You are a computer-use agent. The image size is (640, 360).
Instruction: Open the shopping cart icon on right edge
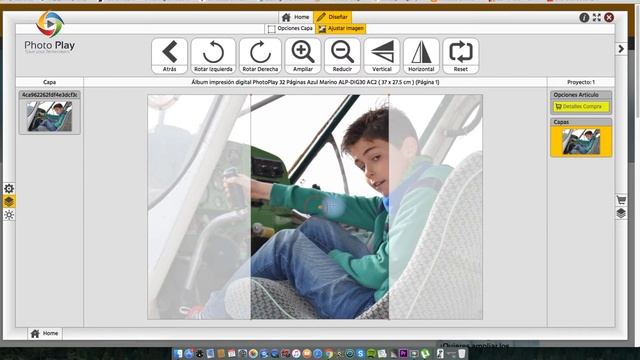click(621, 200)
